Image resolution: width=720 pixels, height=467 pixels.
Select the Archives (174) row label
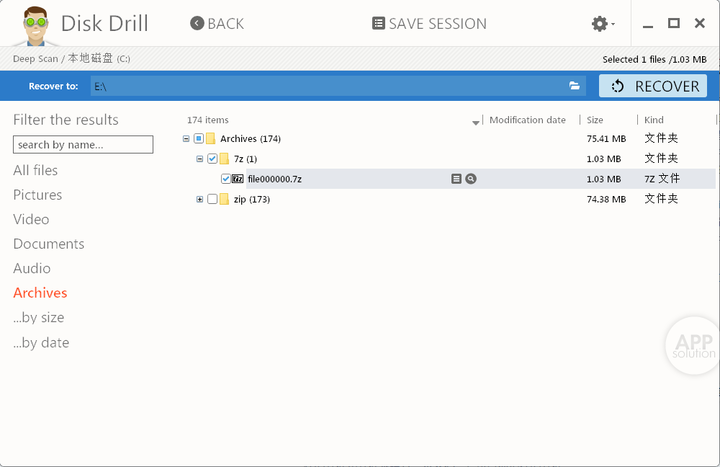(x=250, y=139)
